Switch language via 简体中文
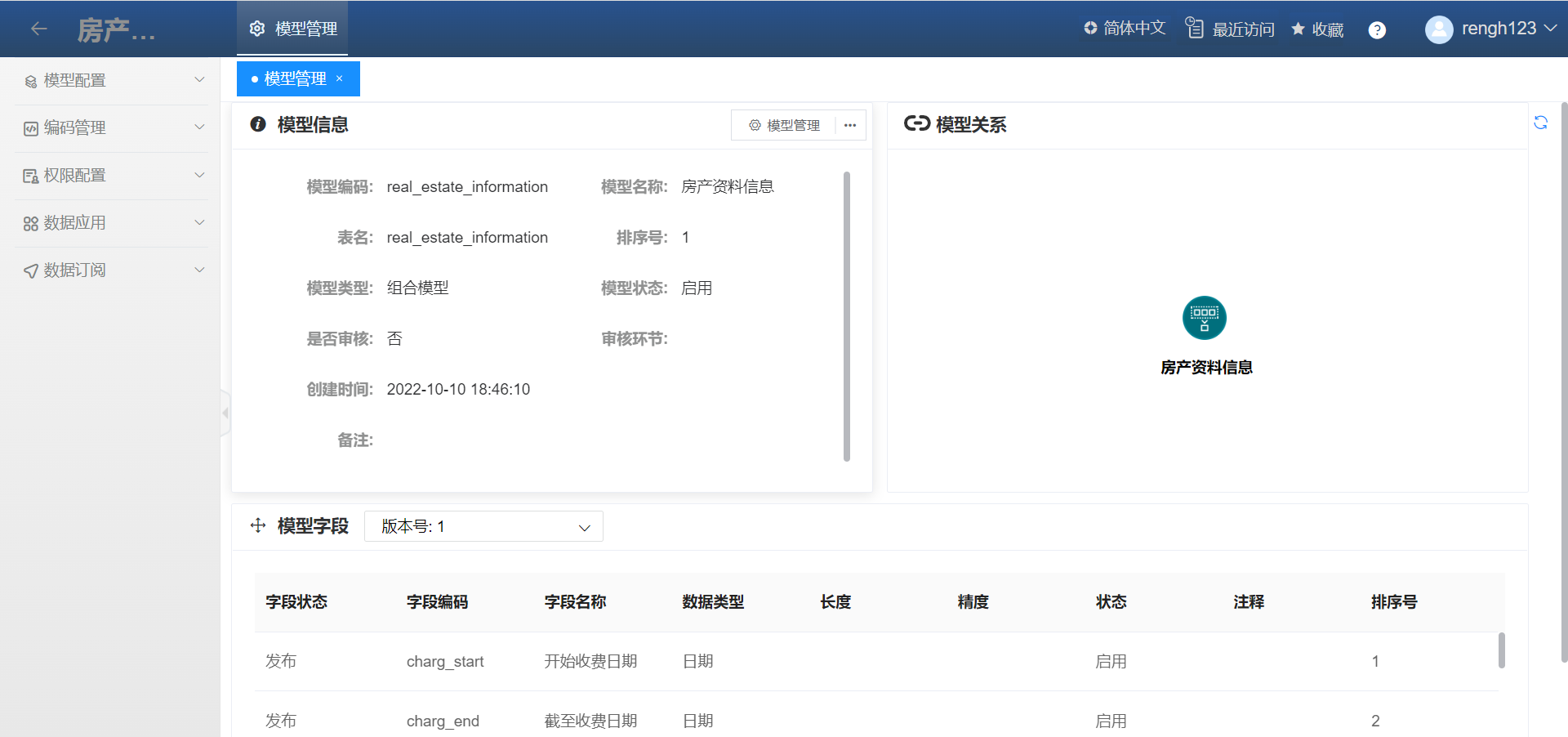1568x737 pixels. (x=1125, y=29)
